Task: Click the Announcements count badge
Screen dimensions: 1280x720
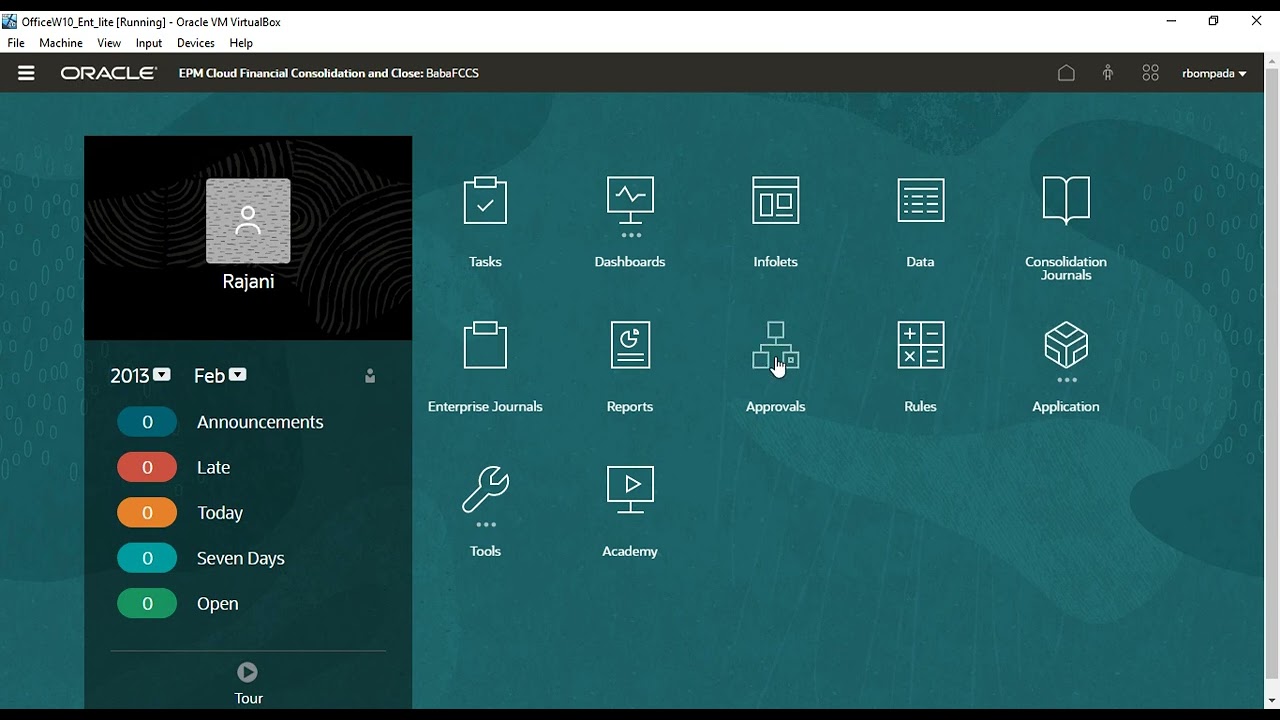Action: click(x=147, y=422)
